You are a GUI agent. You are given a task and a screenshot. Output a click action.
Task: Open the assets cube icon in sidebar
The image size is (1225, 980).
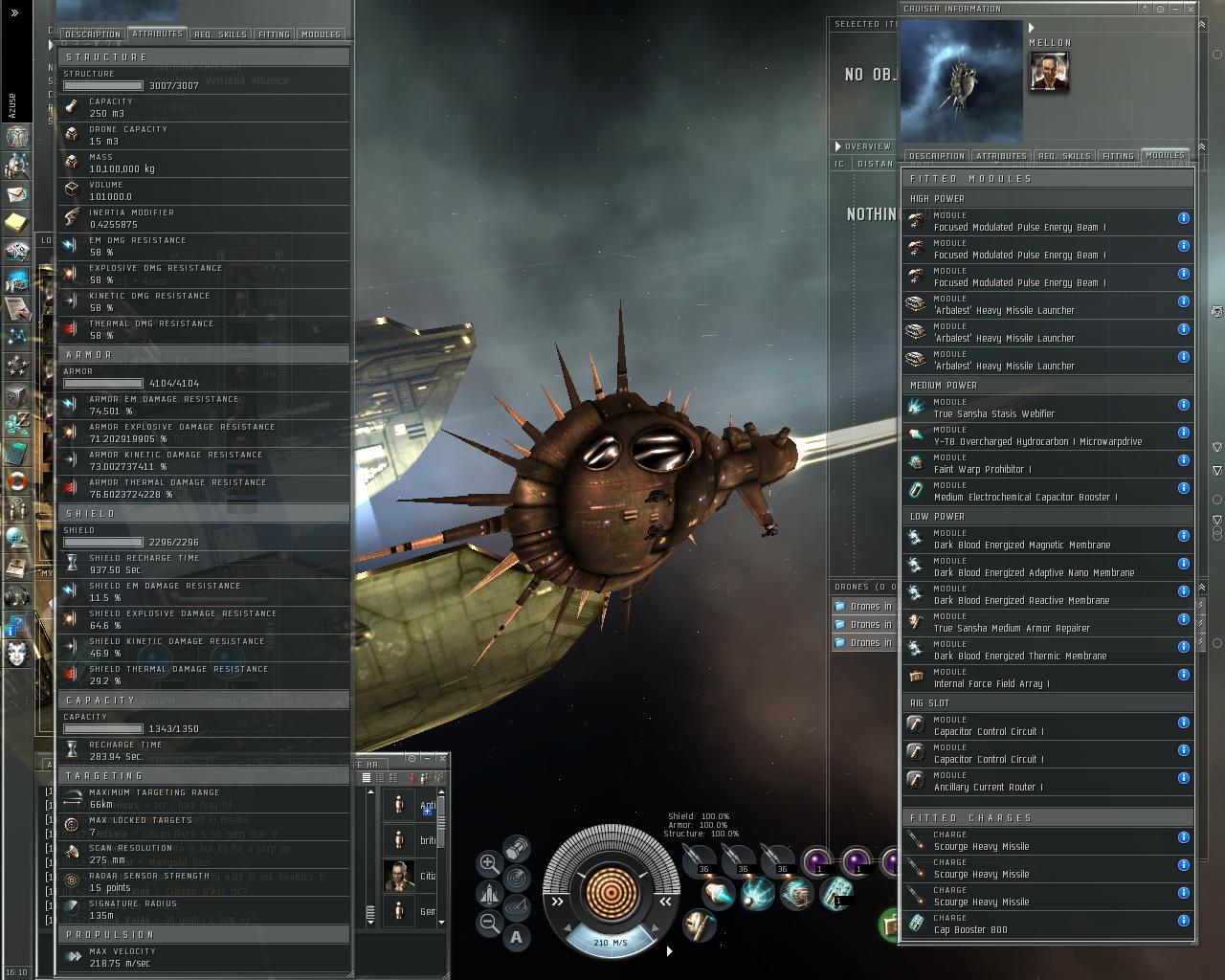pos(16,394)
